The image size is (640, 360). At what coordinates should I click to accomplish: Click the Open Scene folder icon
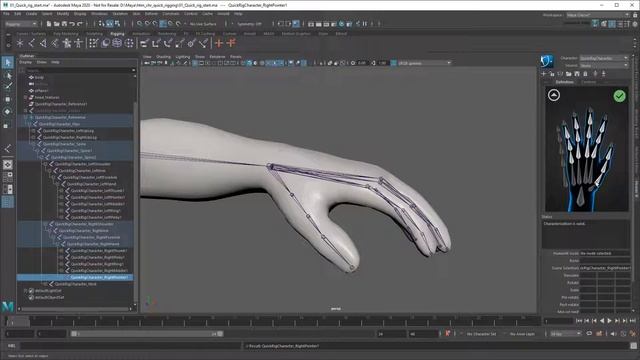tap(56, 24)
